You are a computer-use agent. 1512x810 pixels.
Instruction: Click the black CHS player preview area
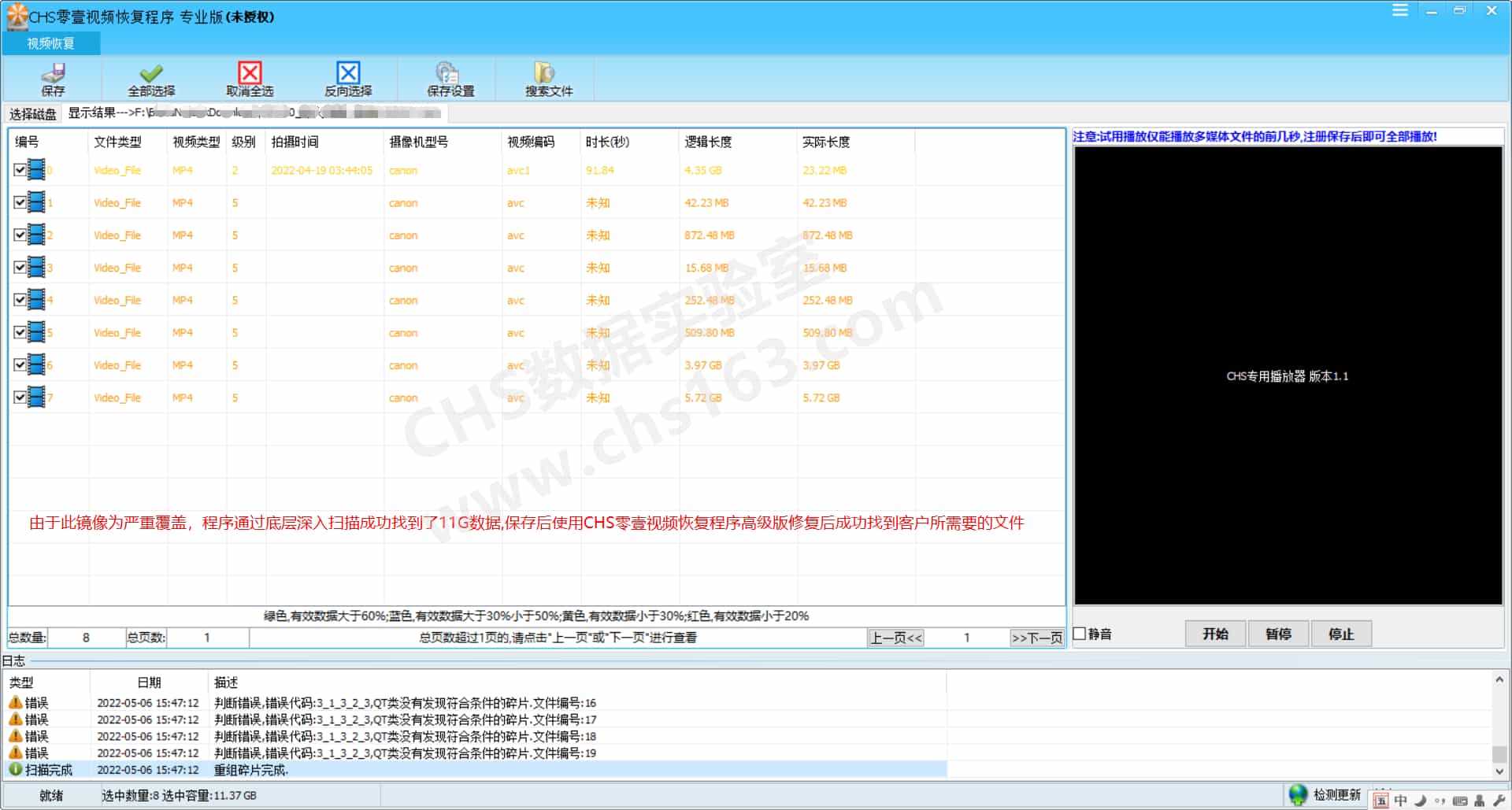1288,375
